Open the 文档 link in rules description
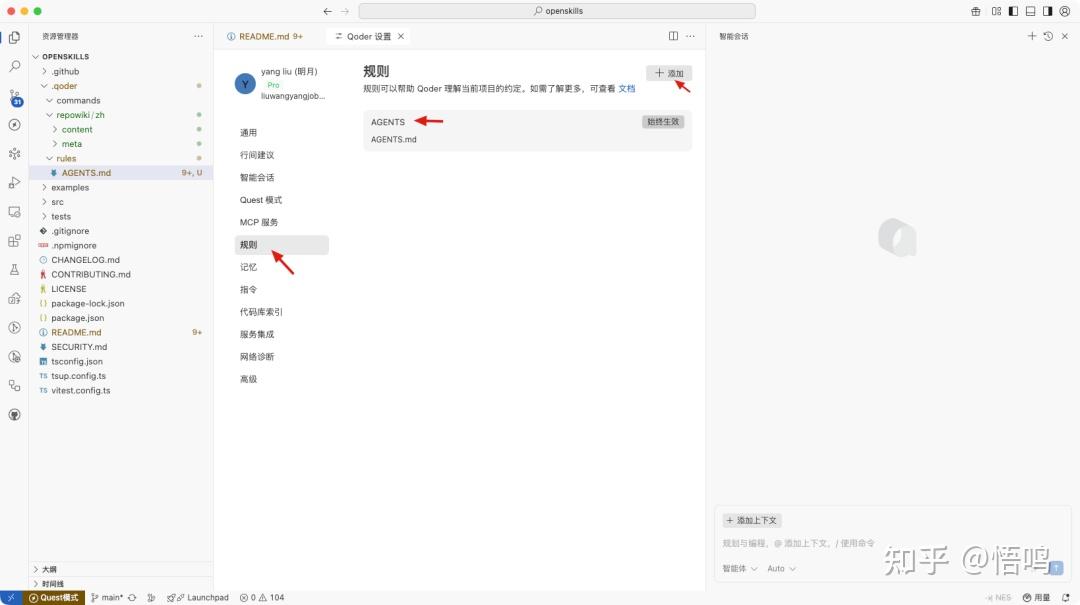Screen dimensions: 1080x605 point(627,88)
